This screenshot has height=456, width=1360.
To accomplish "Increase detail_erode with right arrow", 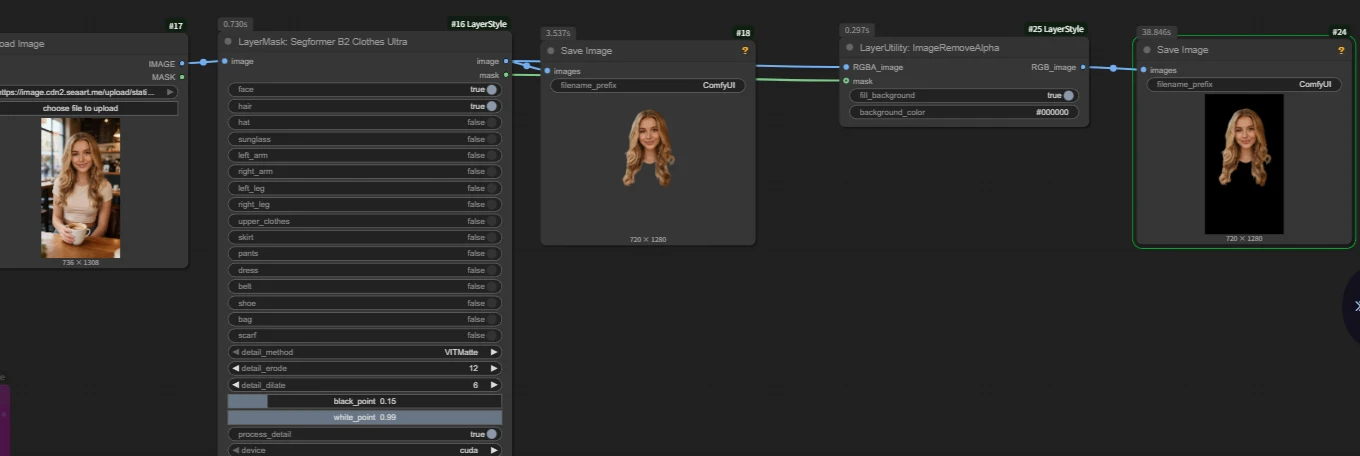I will 494,368.
